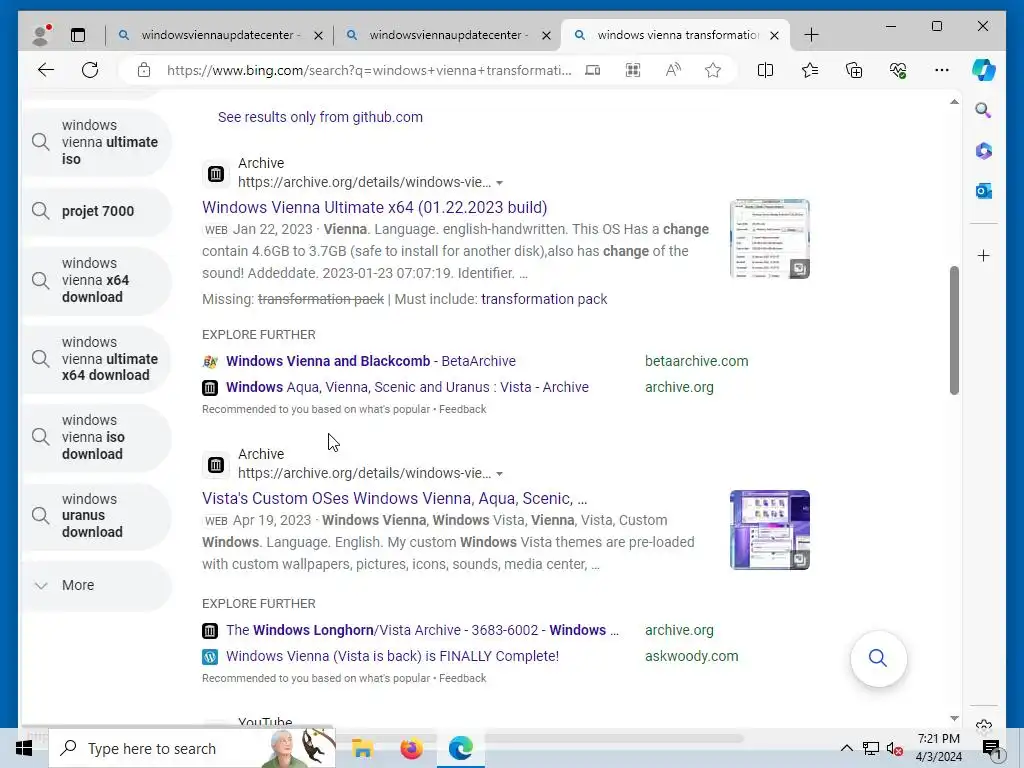1024x768 pixels.
Task: Search windows vienna ultimate iso suggestion
Action: (97, 142)
